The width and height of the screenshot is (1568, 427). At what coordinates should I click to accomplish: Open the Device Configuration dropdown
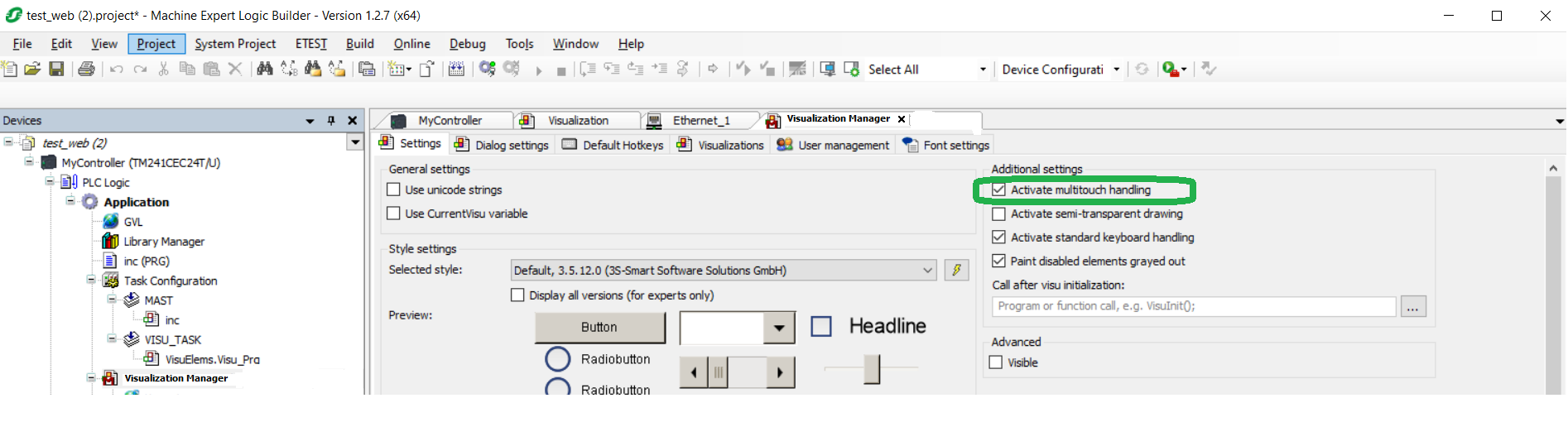pos(1117,70)
